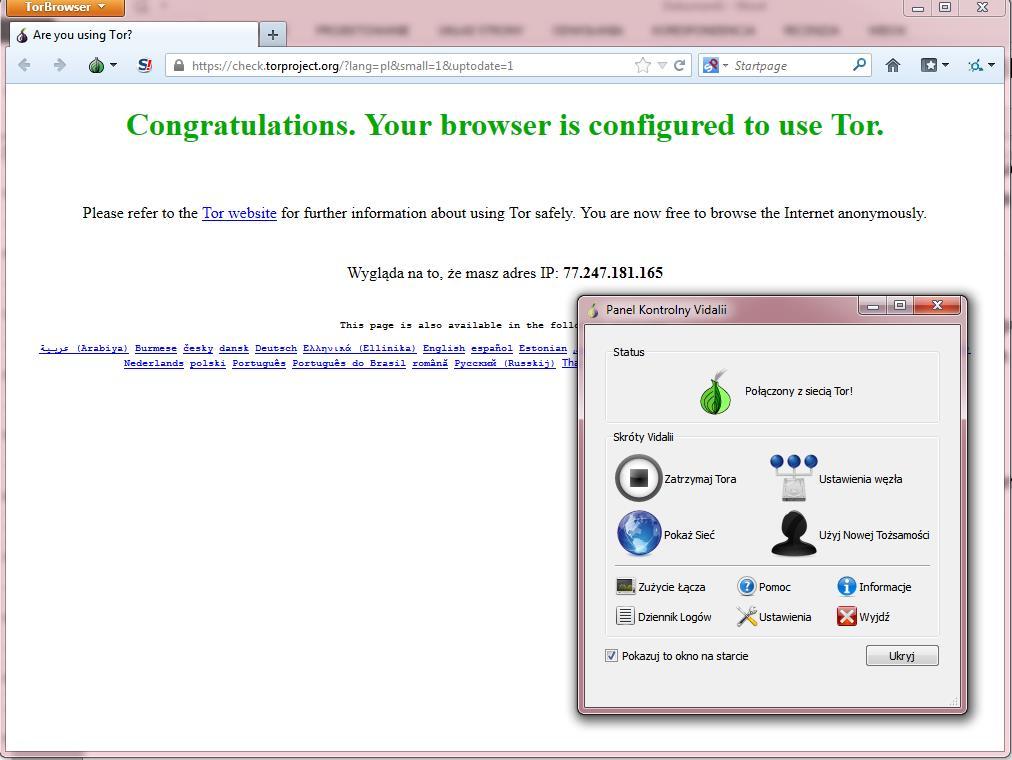Open español language link
The height and width of the screenshot is (760, 1012).
click(x=492, y=348)
